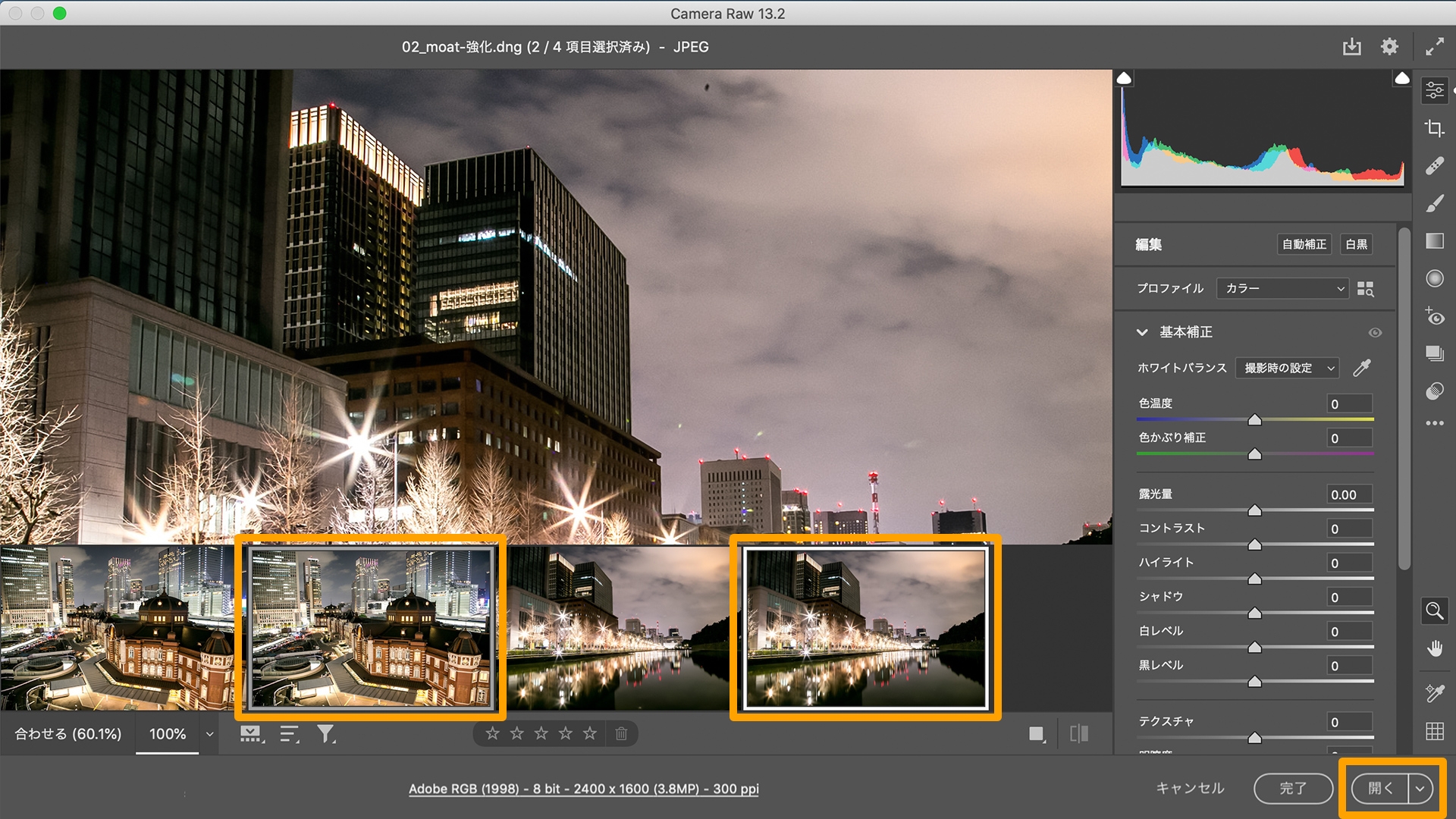The image size is (1456, 819).
Task: Click the save image download icon
Action: click(1351, 47)
